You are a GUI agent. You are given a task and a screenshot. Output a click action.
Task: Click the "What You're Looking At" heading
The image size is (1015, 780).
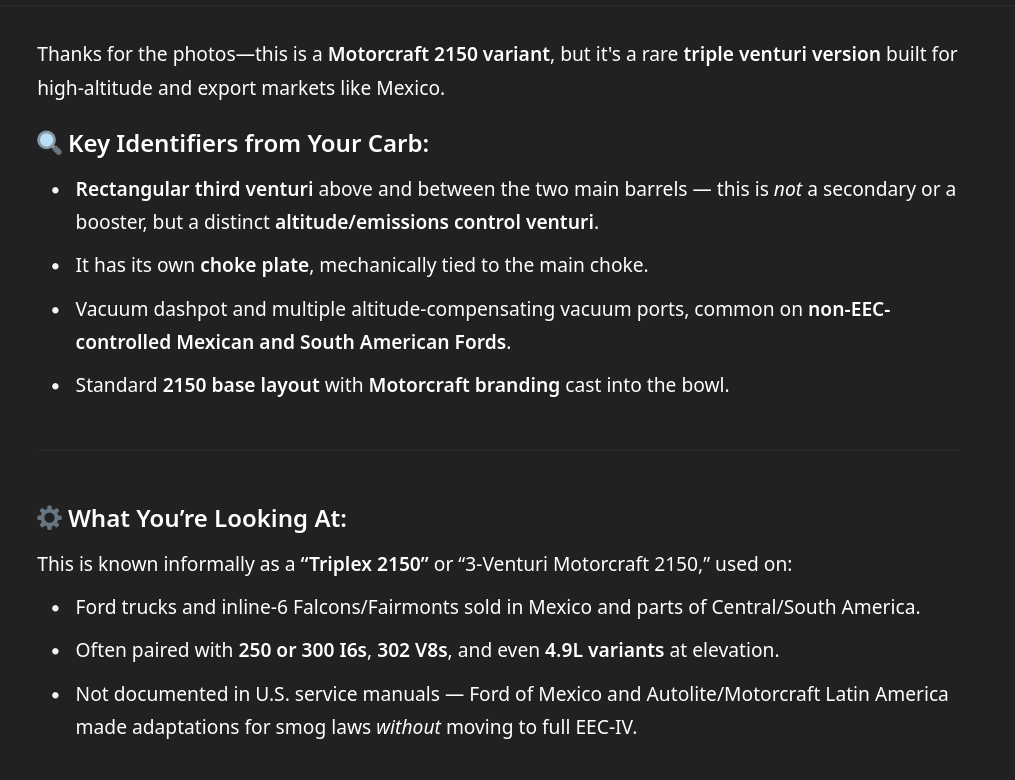(207, 518)
